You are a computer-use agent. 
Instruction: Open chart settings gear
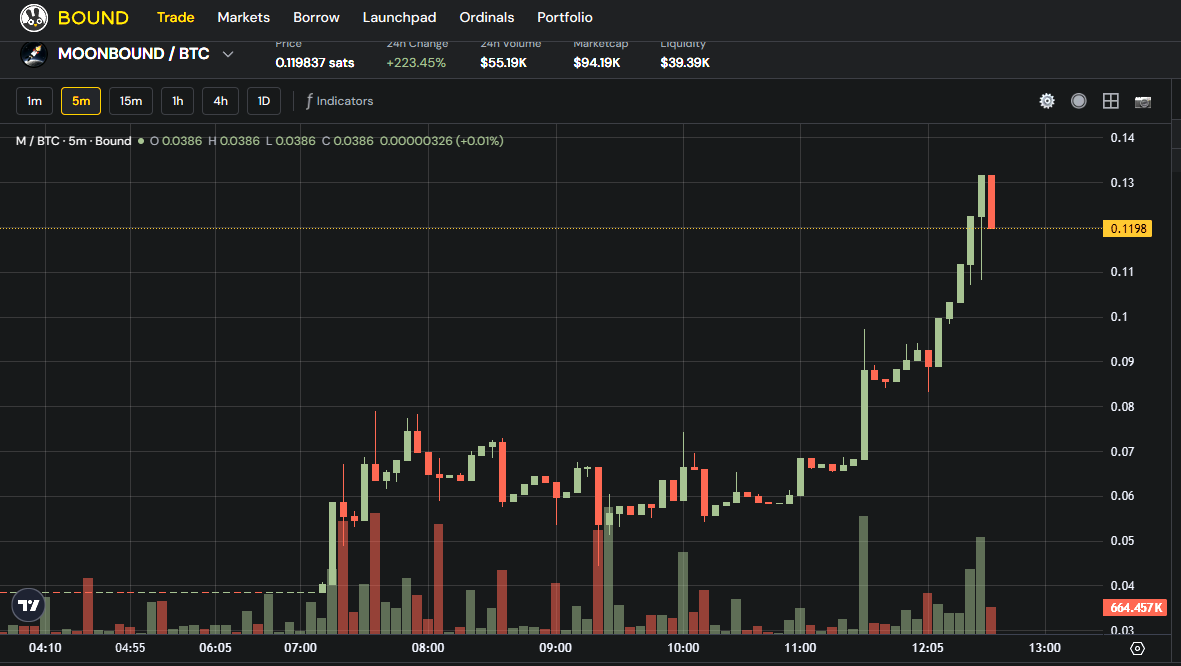tap(1047, 101)
